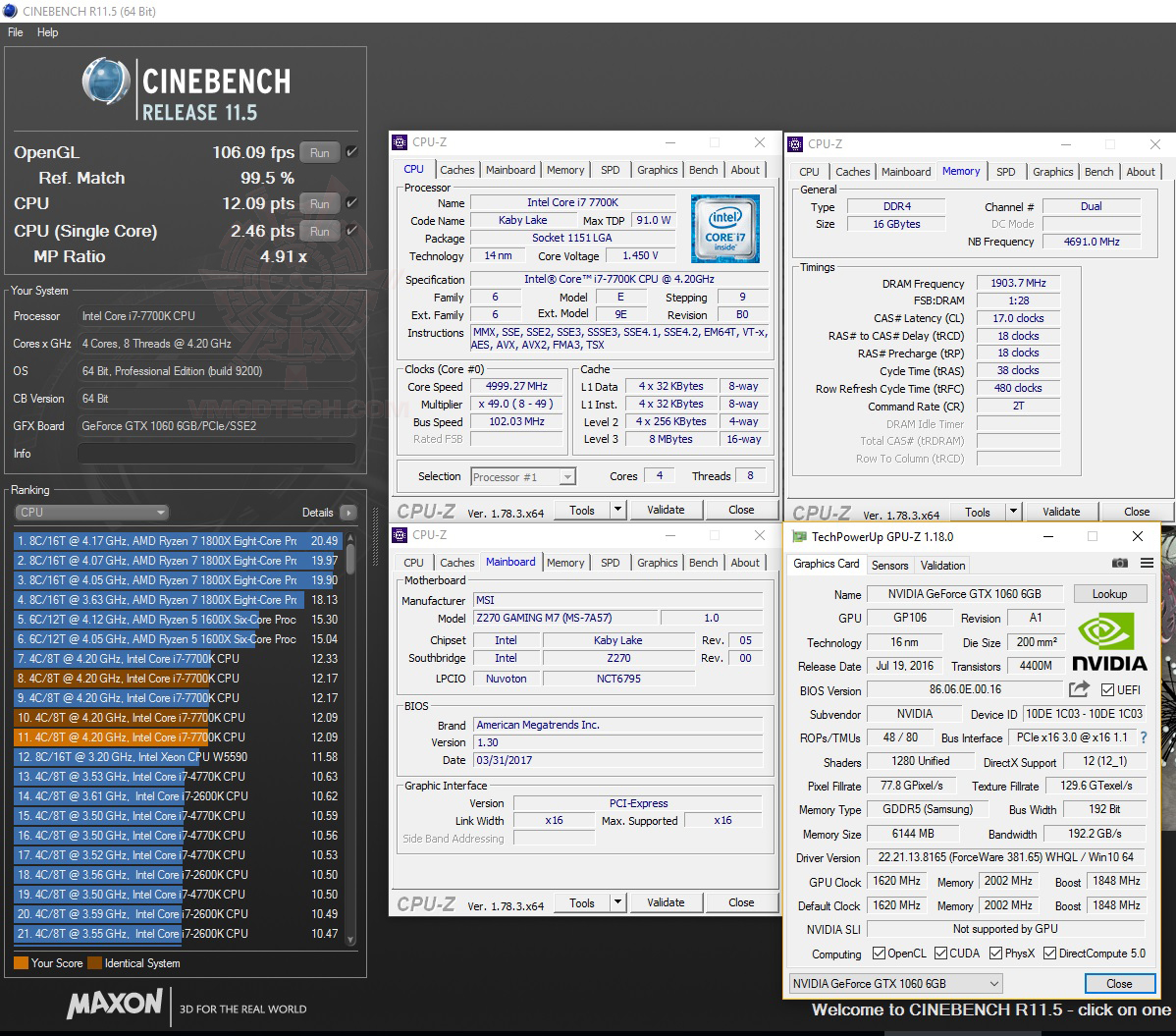This screenshot has height=1036, width=1176.
Task: Open the GPU selection dropdown in GPU-Z
Action: 895,984
